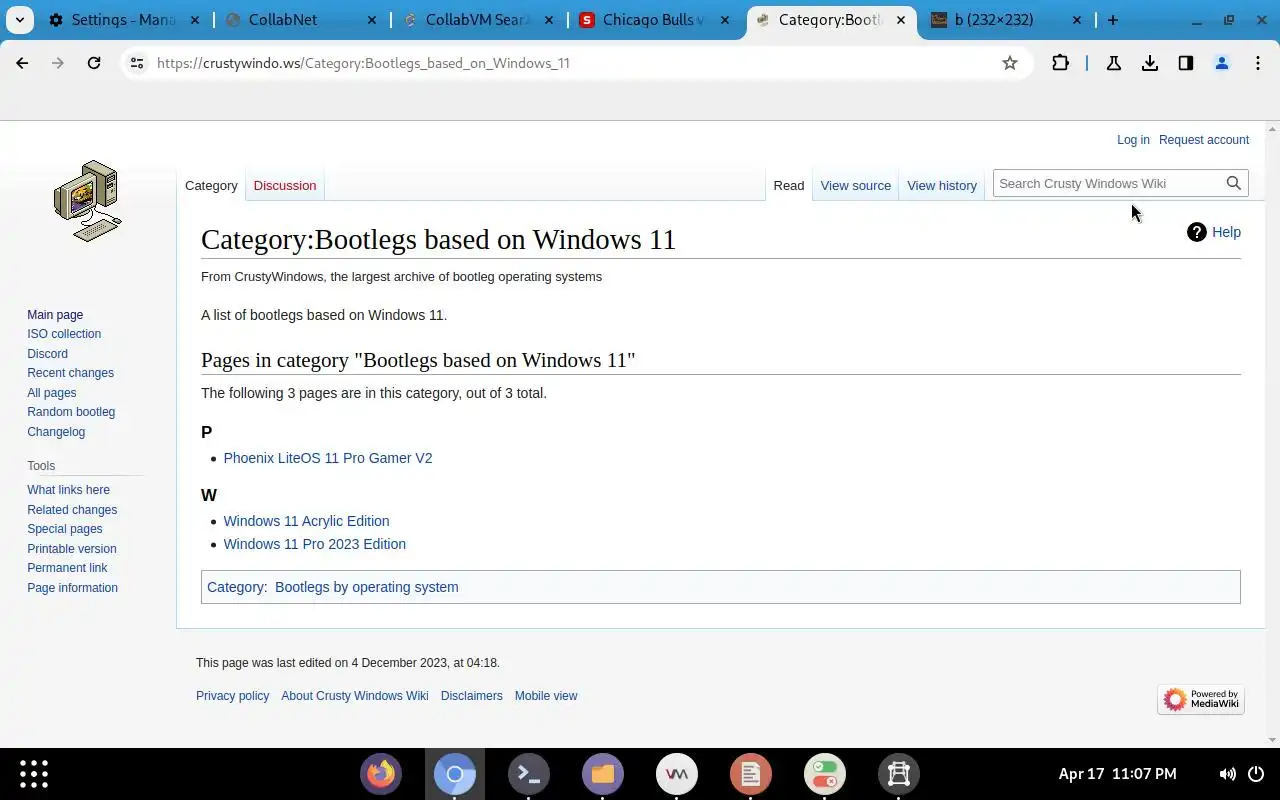
Task: Open Discord sidebar link
Action: coord(47,354)
